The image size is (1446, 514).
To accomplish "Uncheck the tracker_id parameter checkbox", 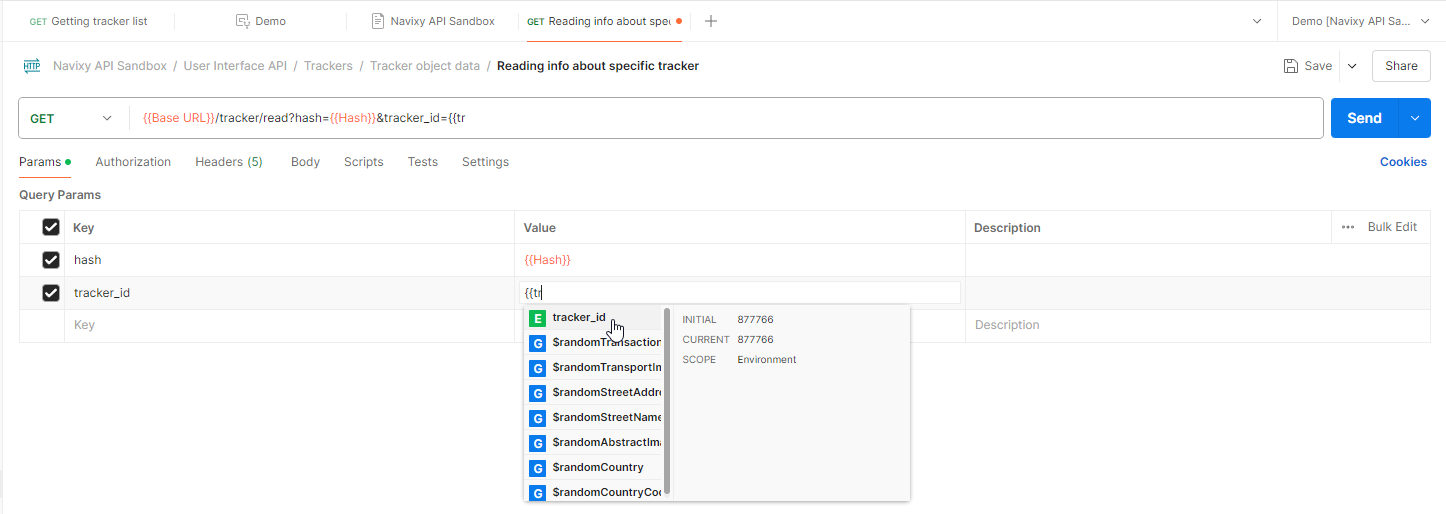I will click(51, 293).
